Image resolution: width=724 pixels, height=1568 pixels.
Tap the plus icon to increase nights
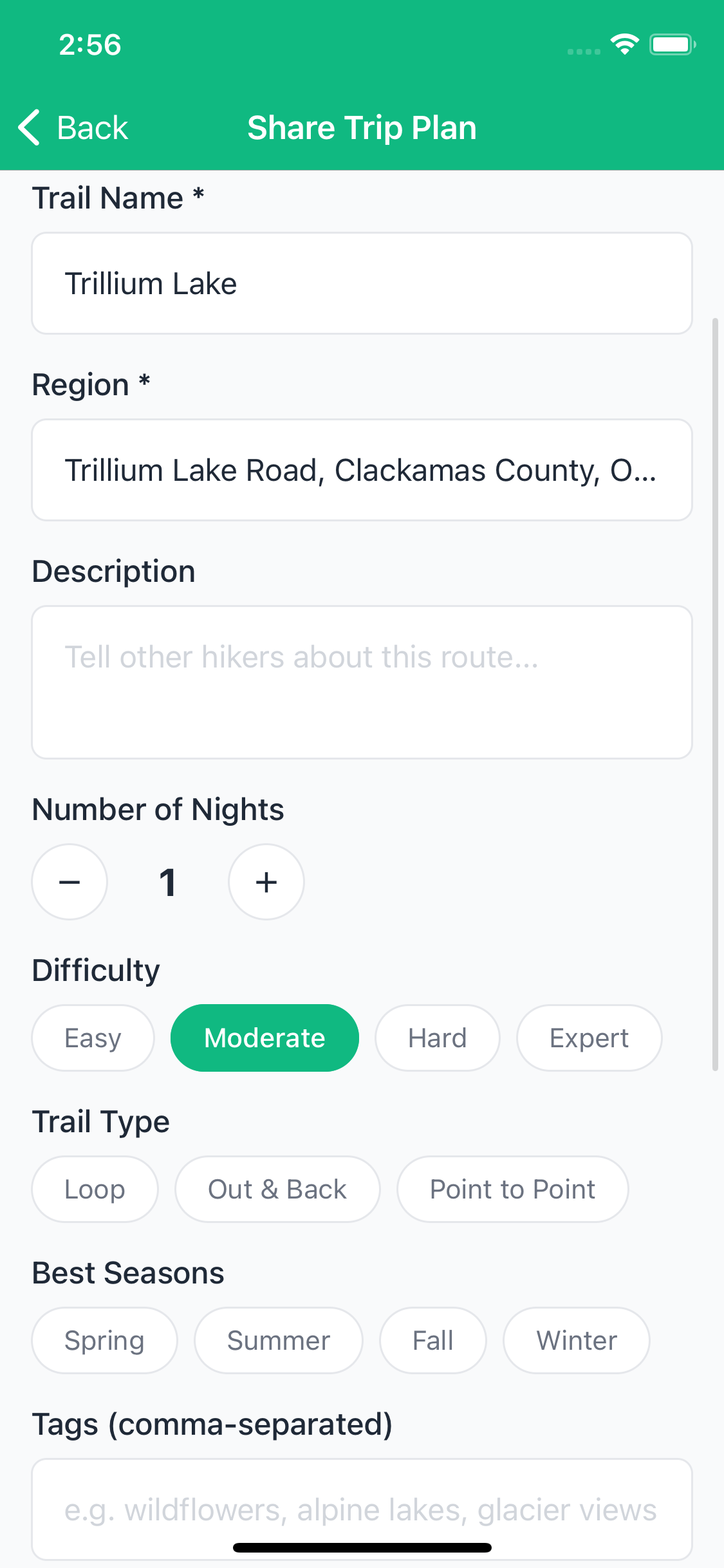(x=266, y=881)
